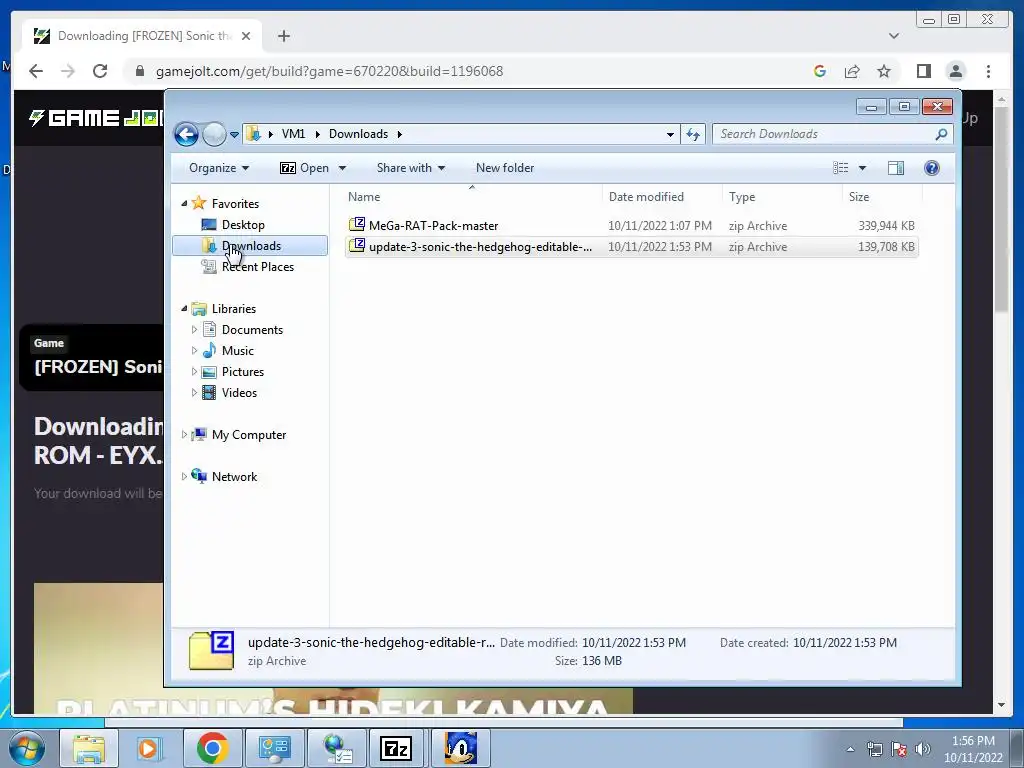Select Downloads in Favorites
Screen dimensions: 1024x768
pos(250,246)
